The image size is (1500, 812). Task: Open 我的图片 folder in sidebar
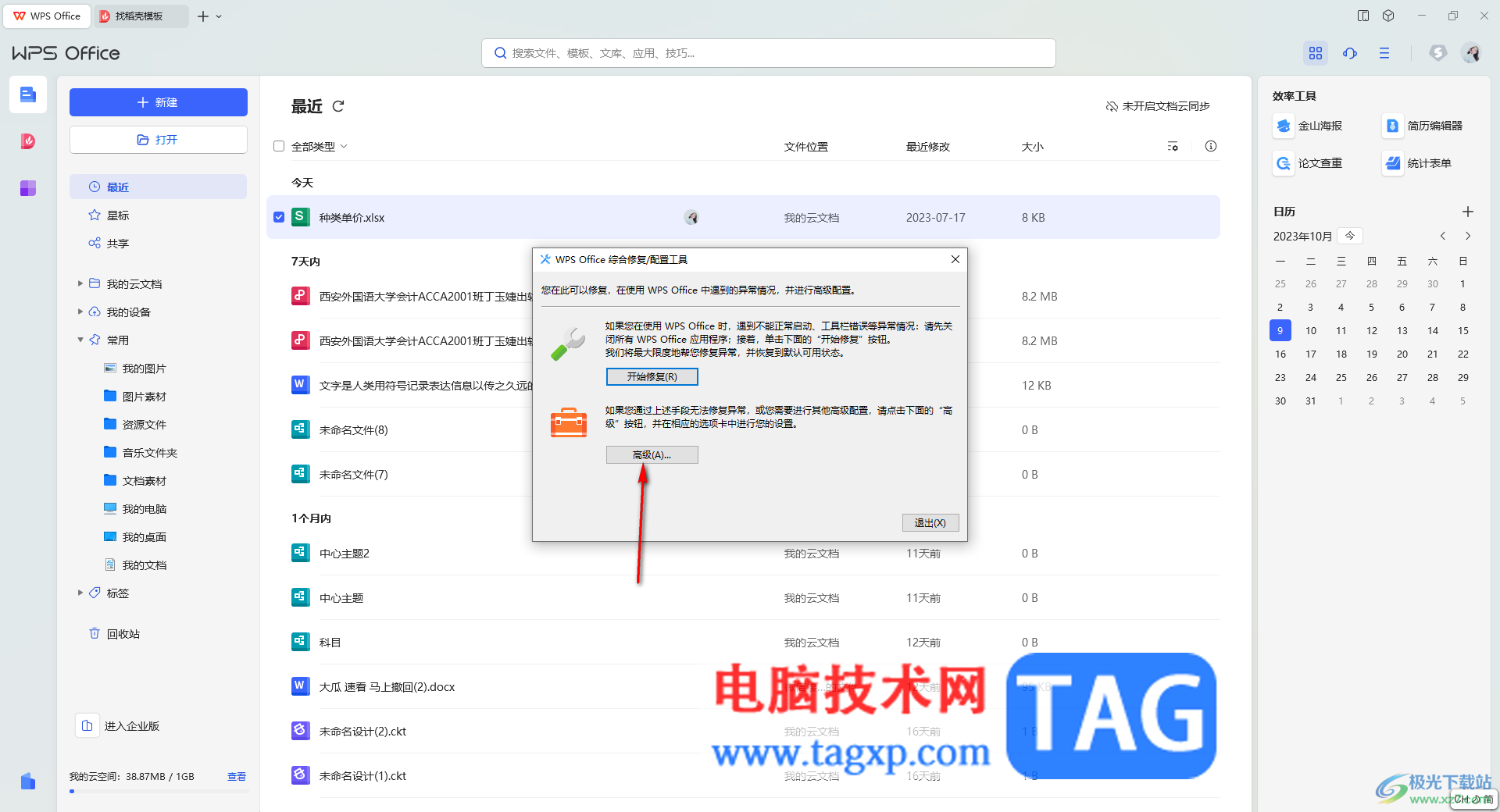click(x=135, y=369)
